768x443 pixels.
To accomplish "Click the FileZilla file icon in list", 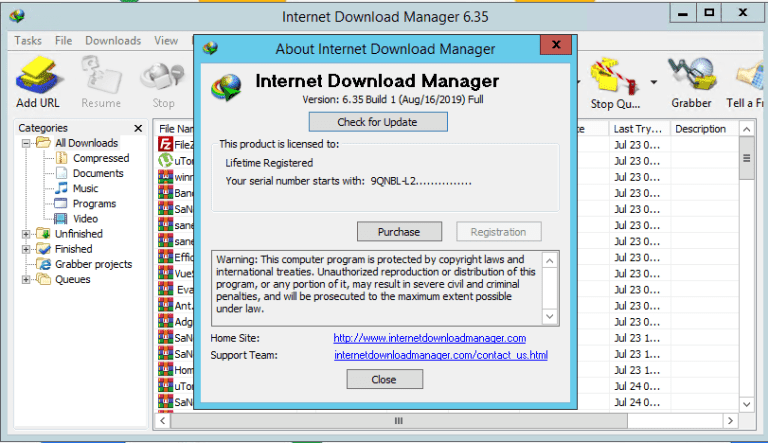I will pos(166,145).
